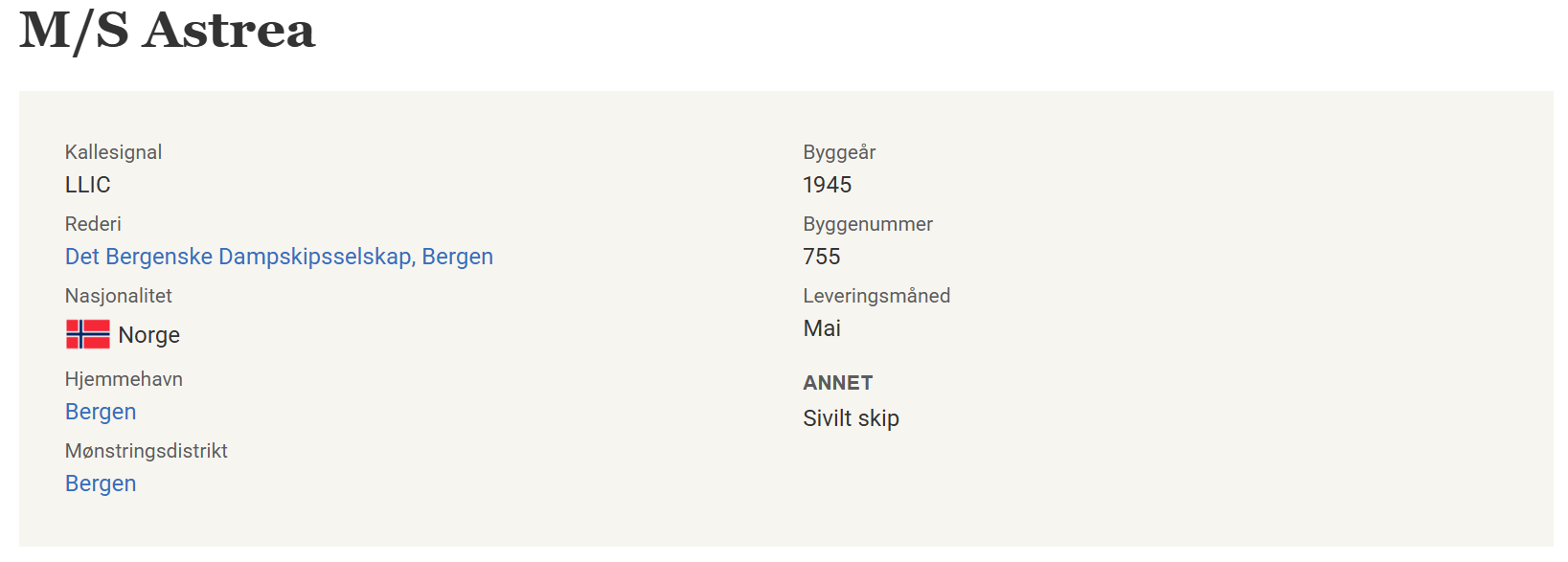This screenshot has width=1568, height=562.
Task: Click the Rederi field label
Action: 93,224
